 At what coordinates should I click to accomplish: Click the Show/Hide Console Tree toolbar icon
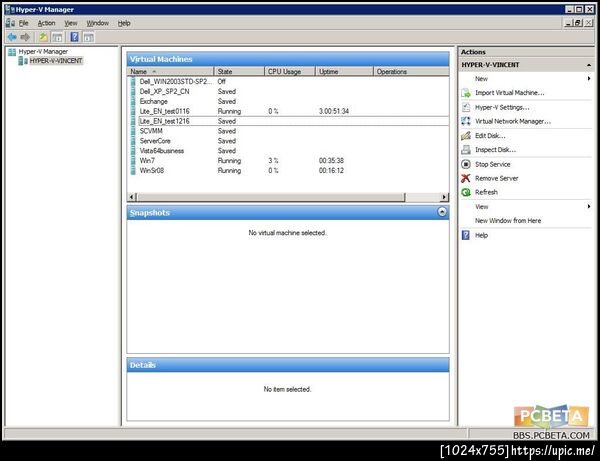pyautogui.click(x=57, y=37)
